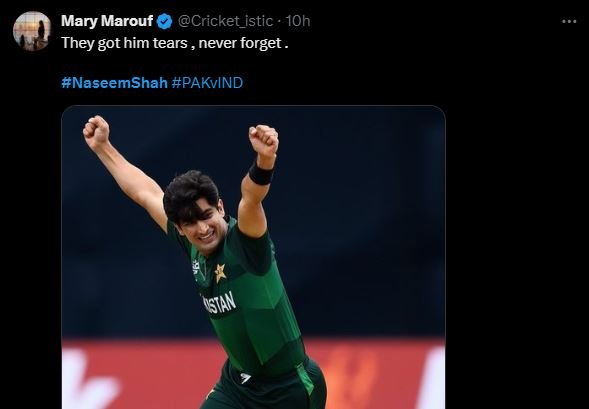
Task: Open the #NaseemShah hashtag link
Action: pyautogui.click(x=114, y=83)
